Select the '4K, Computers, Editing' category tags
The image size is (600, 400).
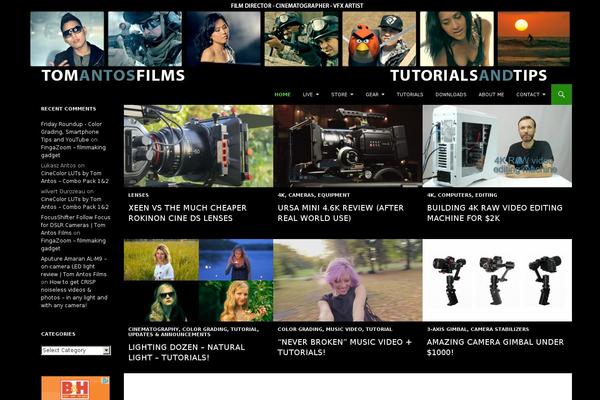click(462, 195)
